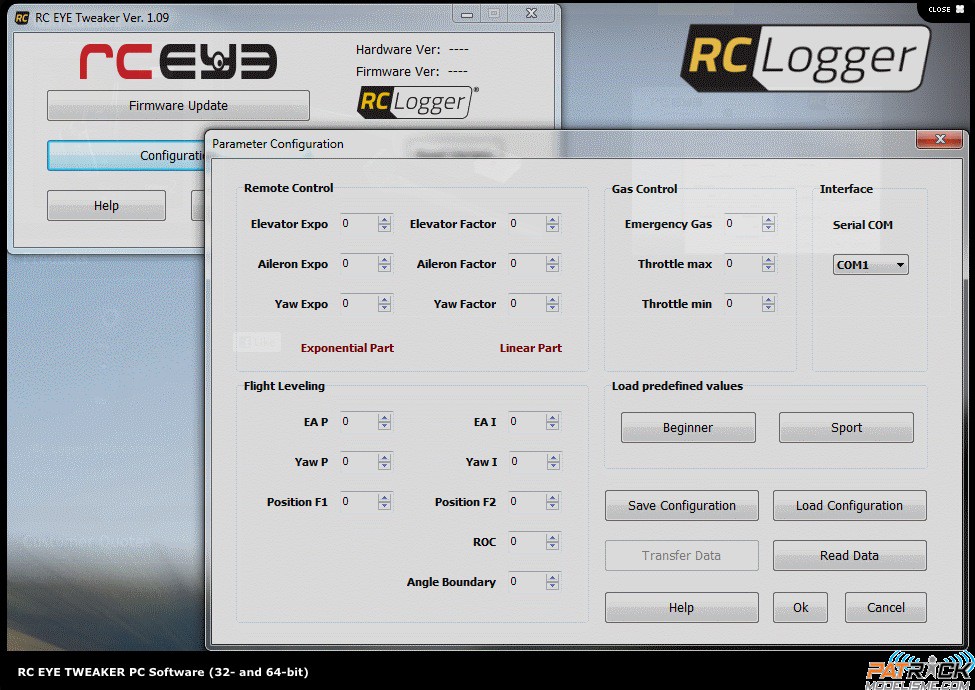Click the ROC value field

[x=527, y=541]
